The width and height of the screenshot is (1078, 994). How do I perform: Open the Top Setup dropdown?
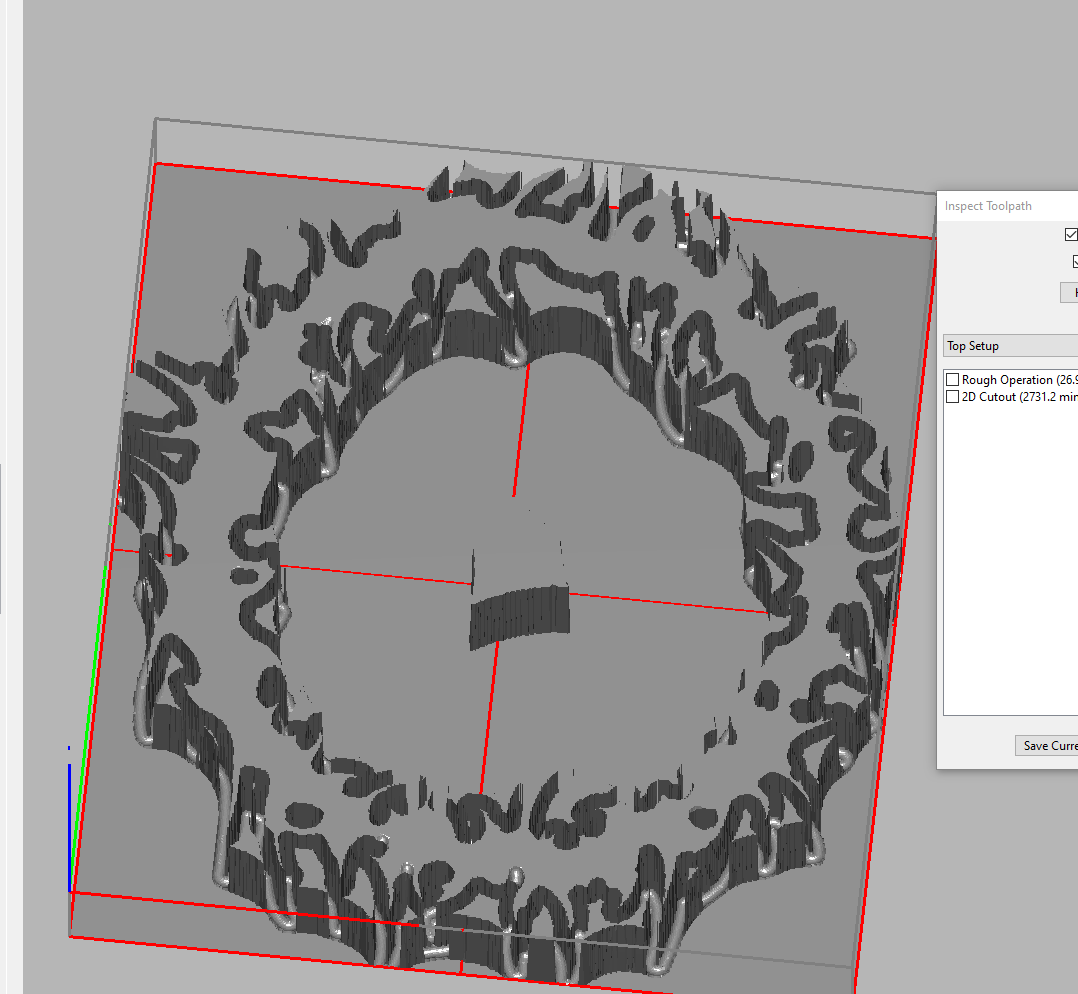point(1010,346)
